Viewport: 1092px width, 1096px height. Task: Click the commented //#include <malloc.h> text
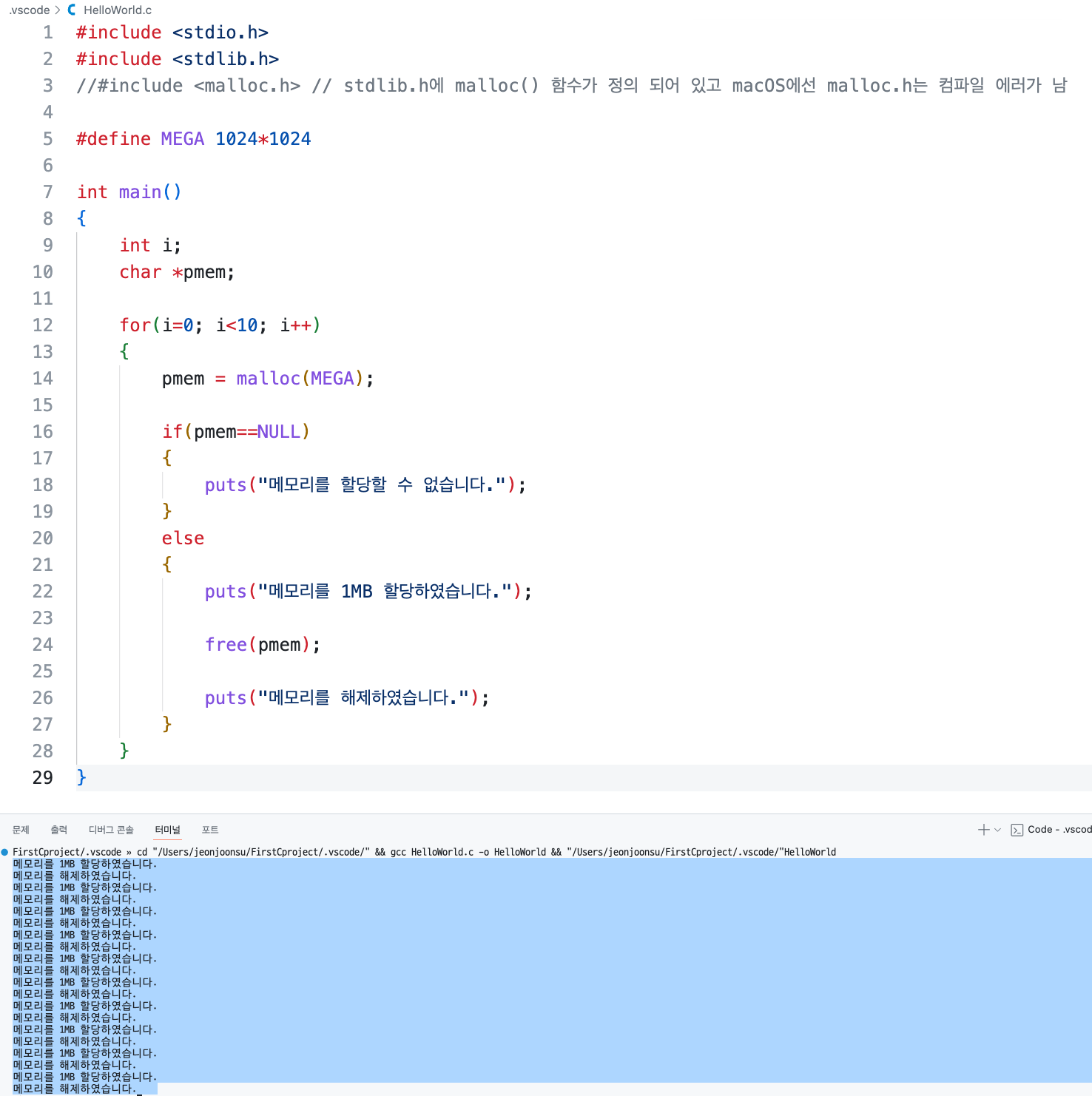(x=189, y=86)
